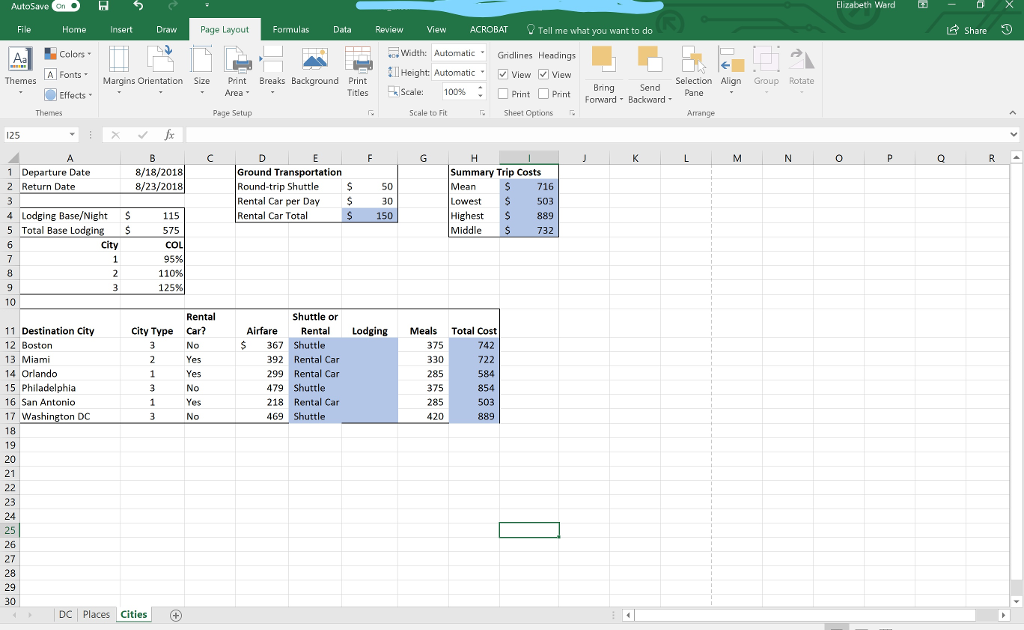Undo the last action

[138, 6]
